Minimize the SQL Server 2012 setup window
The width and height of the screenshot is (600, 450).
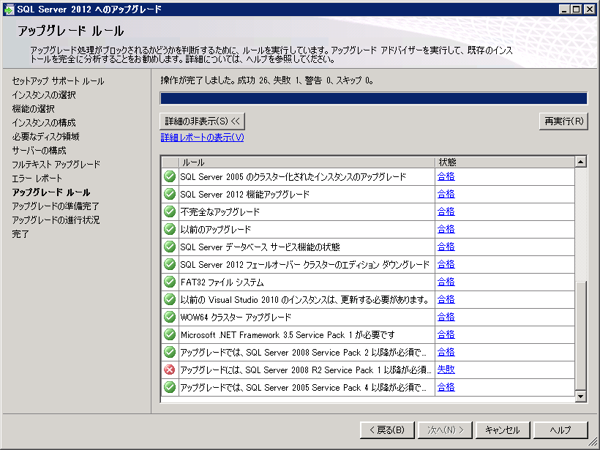tap(564, 9)
